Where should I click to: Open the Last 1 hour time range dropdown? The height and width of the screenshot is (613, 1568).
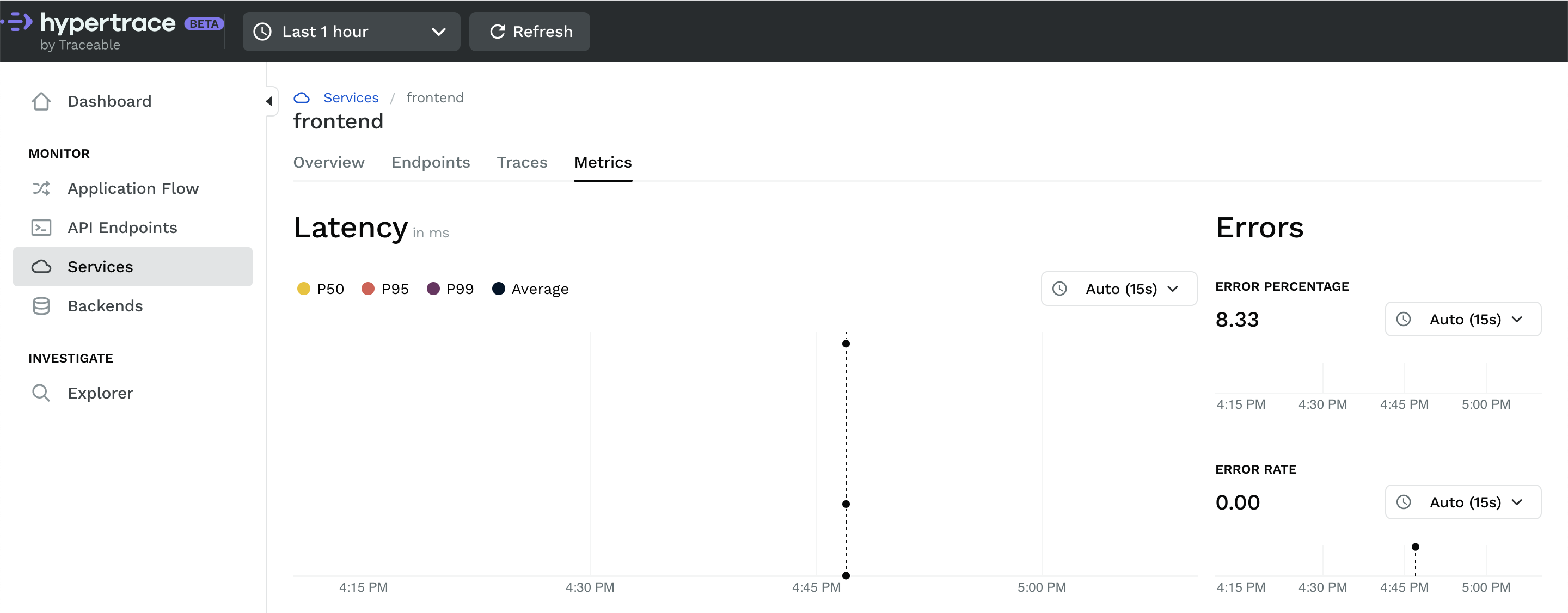click(351, 32)
